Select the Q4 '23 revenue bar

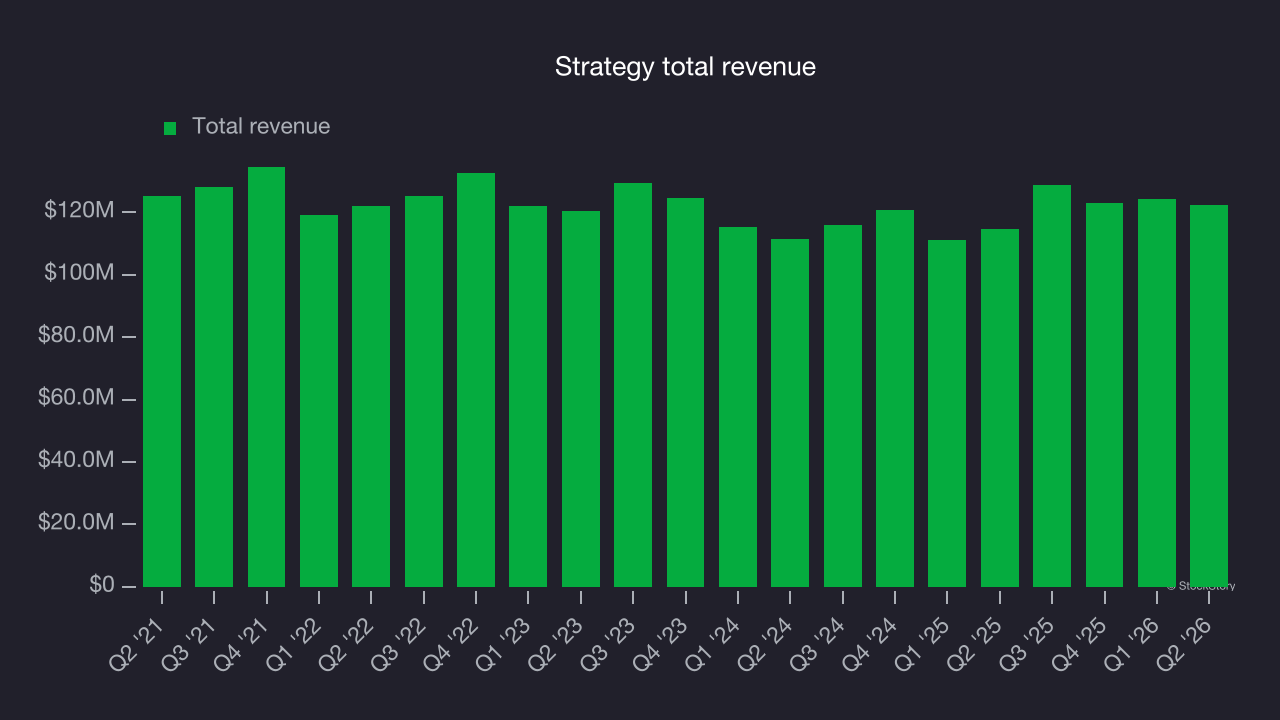click(685, 392)
